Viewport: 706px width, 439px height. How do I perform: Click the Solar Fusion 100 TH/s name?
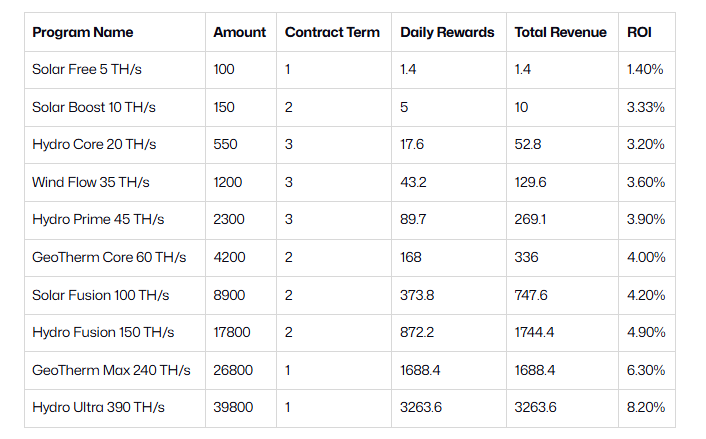pos(101,295)
